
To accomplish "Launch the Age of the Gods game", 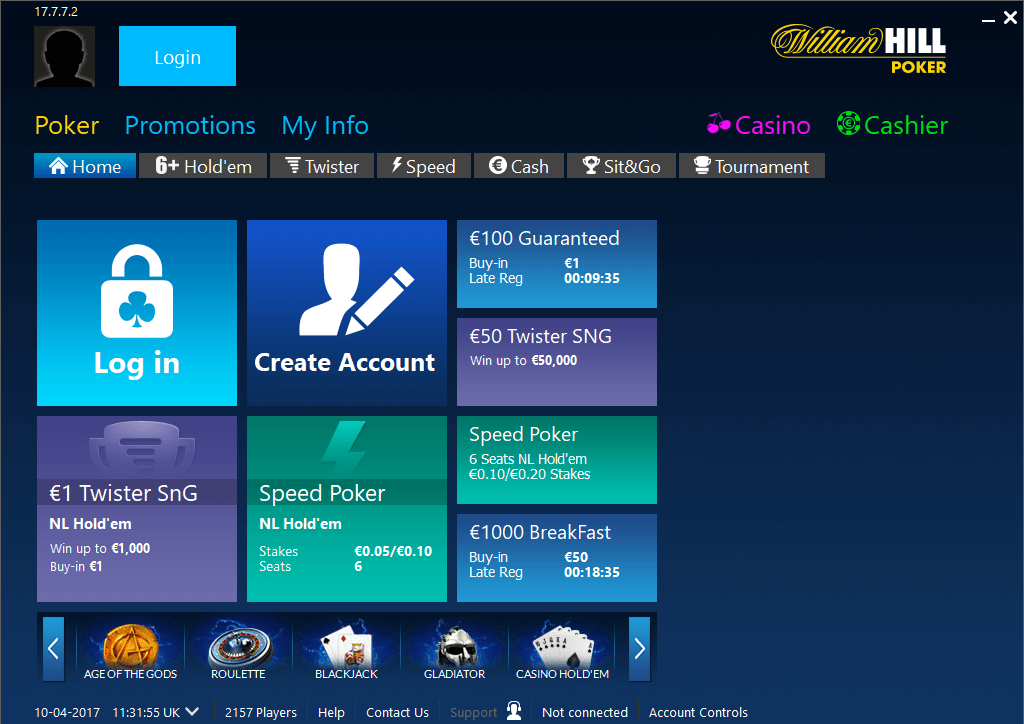I will [131, 650].
